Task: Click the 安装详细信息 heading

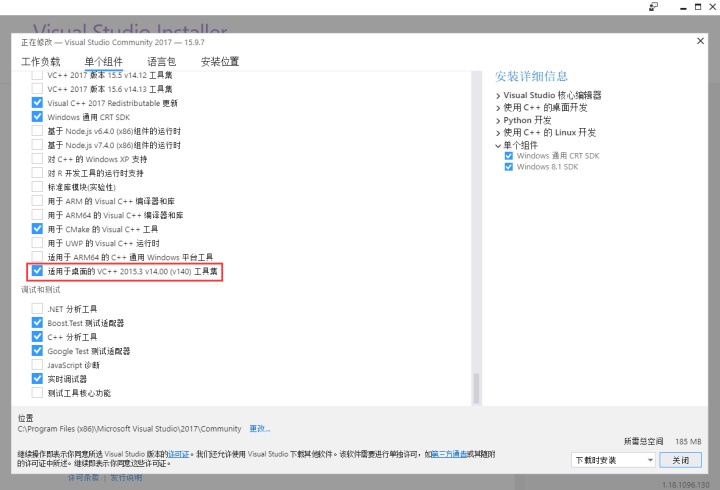Action: 531,76
